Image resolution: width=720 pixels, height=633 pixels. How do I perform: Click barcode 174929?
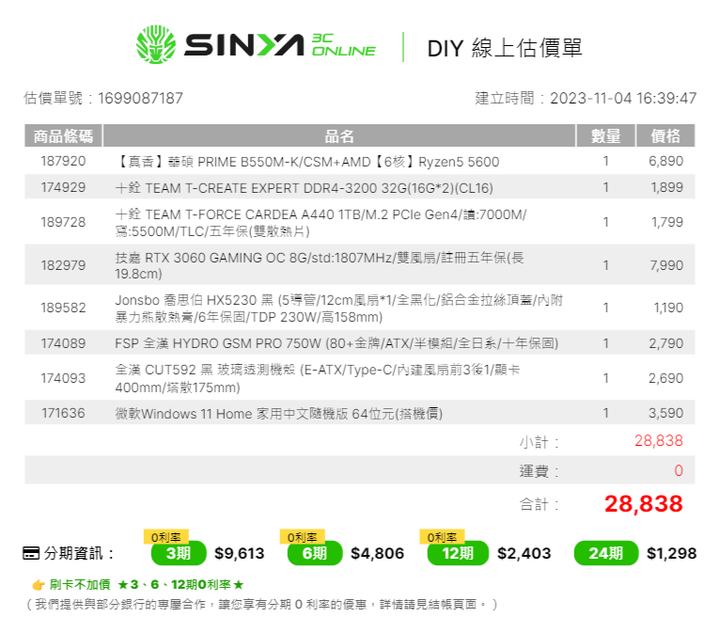(63, 187)
